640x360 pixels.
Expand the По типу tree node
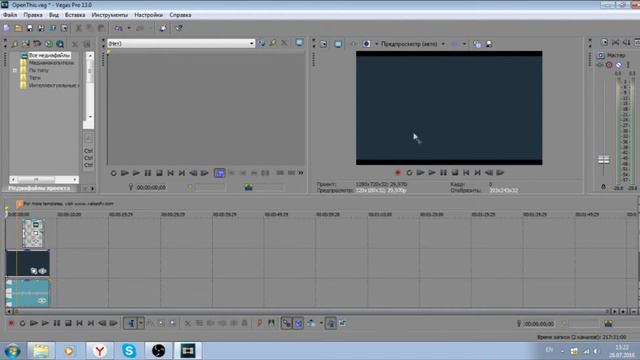pyautogui.click(x=15, y=70)
